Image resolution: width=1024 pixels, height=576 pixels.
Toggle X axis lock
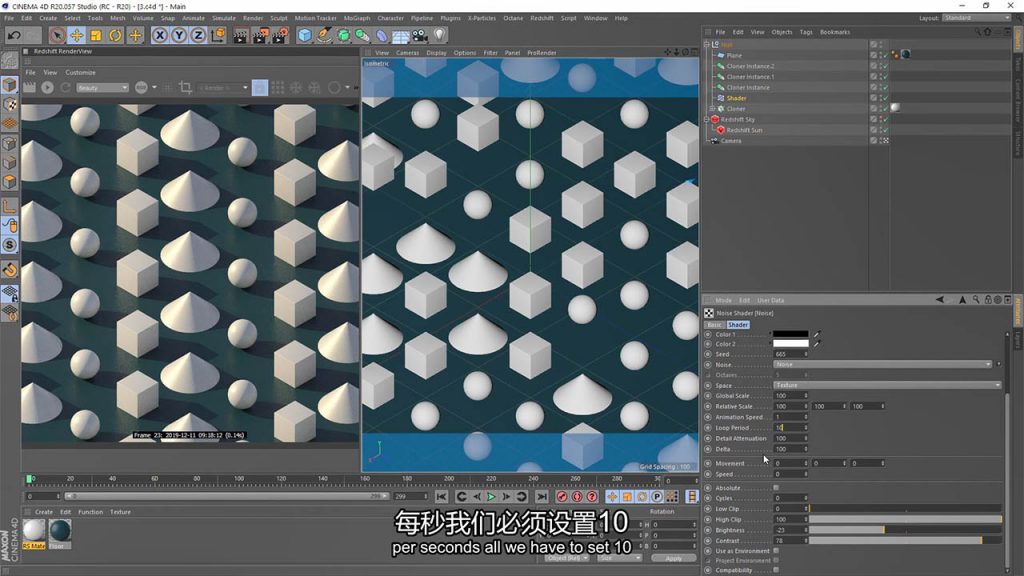click(160, 35)
